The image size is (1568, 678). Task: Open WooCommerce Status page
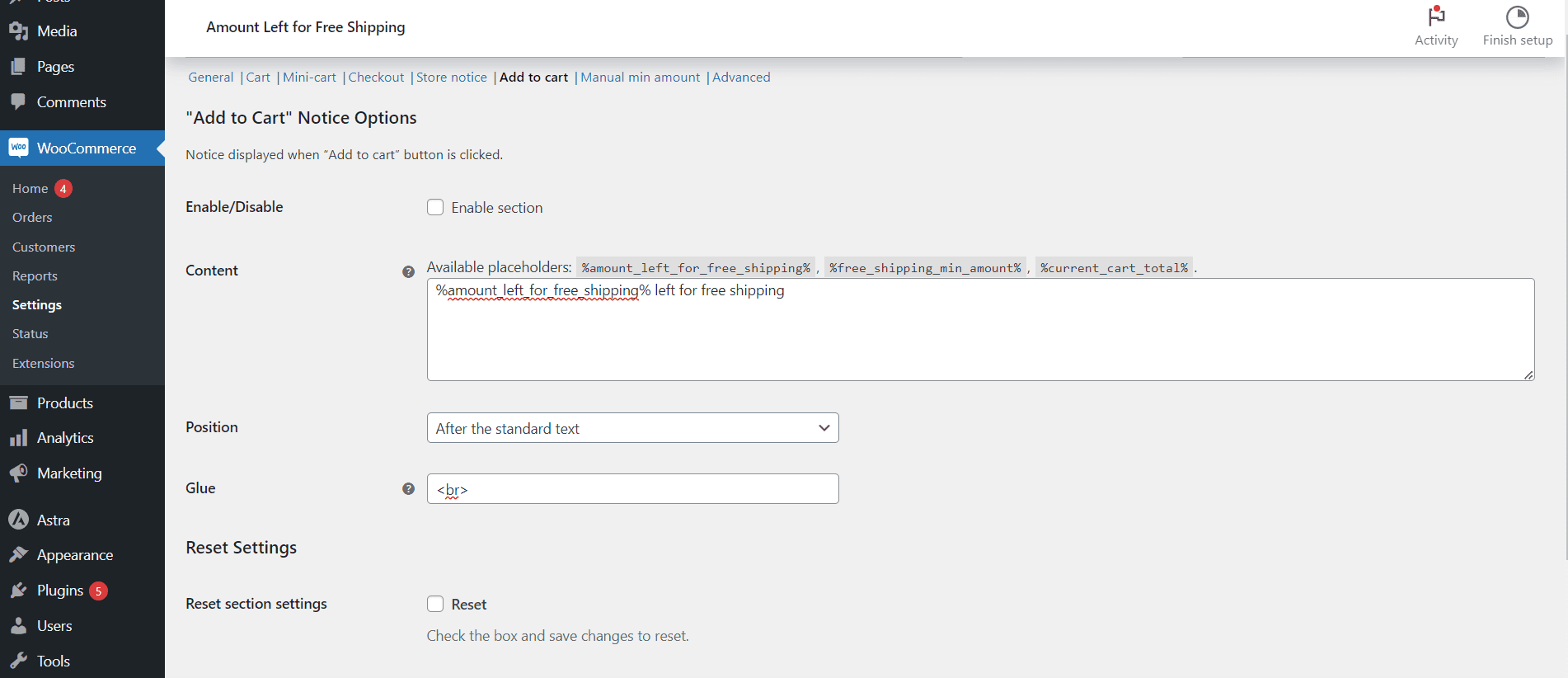(31, 334)
